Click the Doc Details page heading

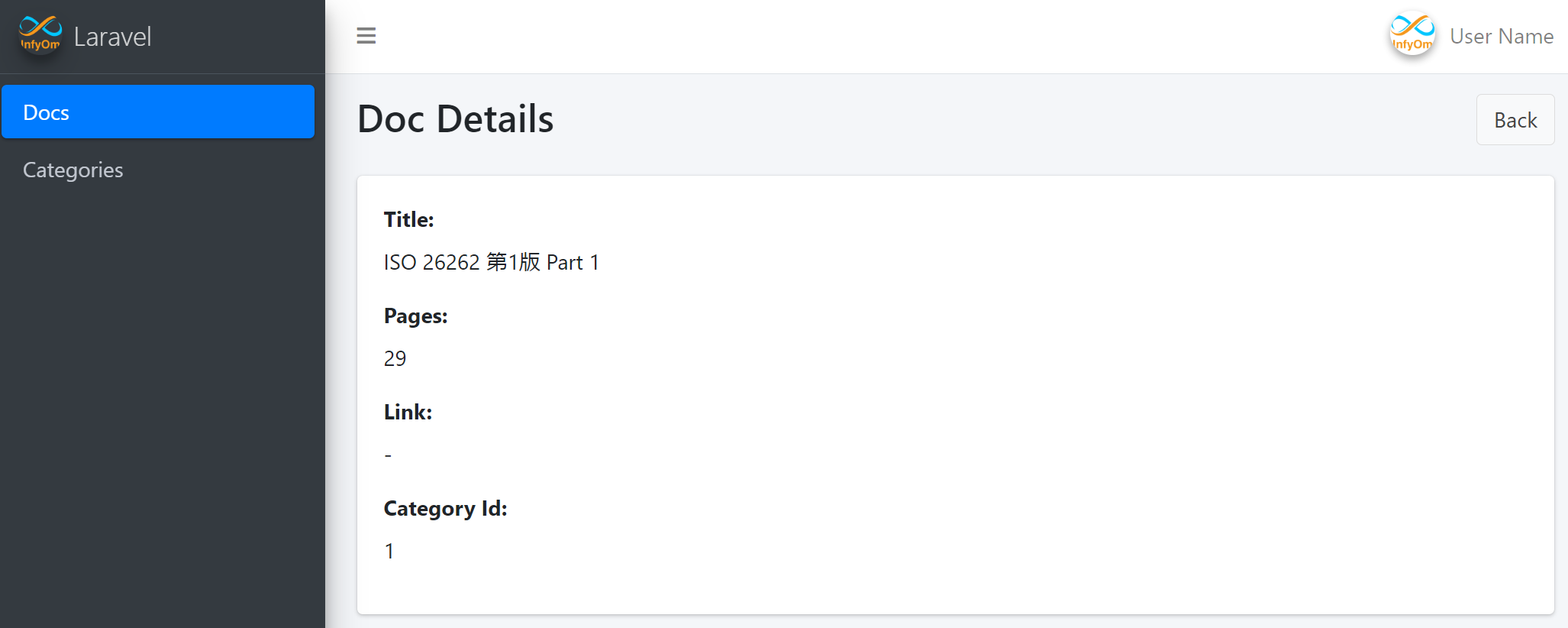click(x=455, y=119)
